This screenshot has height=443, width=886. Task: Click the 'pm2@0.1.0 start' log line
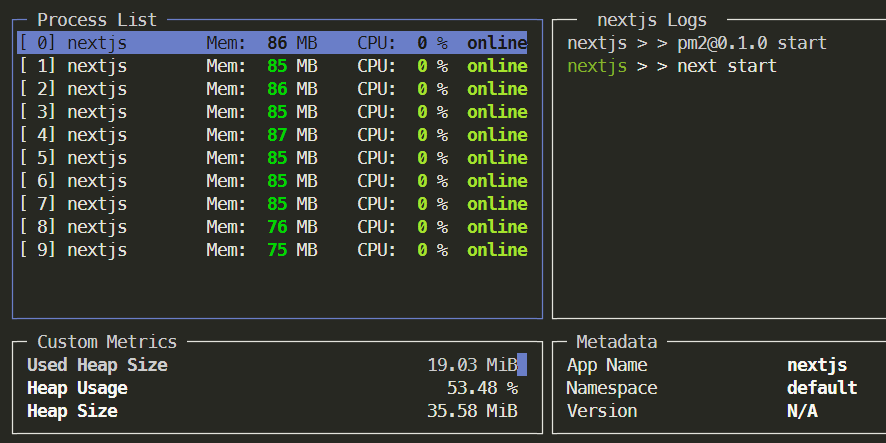click(x=697, y=43)
